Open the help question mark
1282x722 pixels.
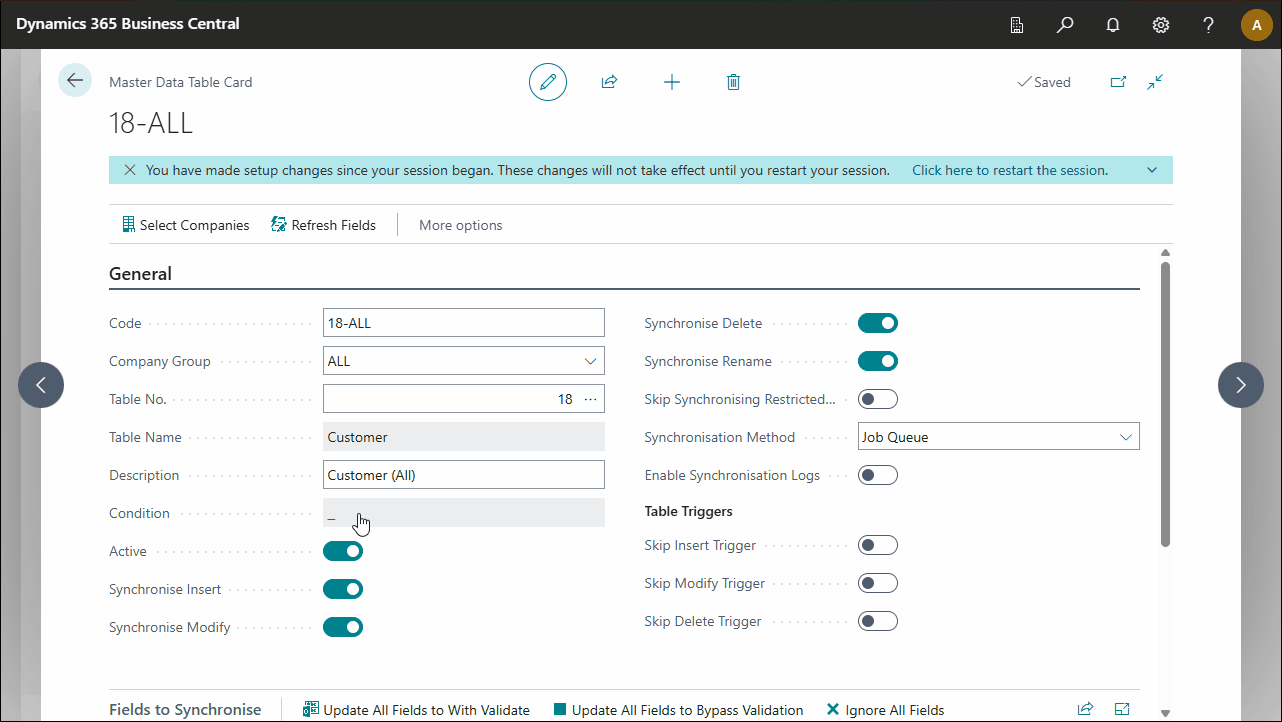(1209, 24)
